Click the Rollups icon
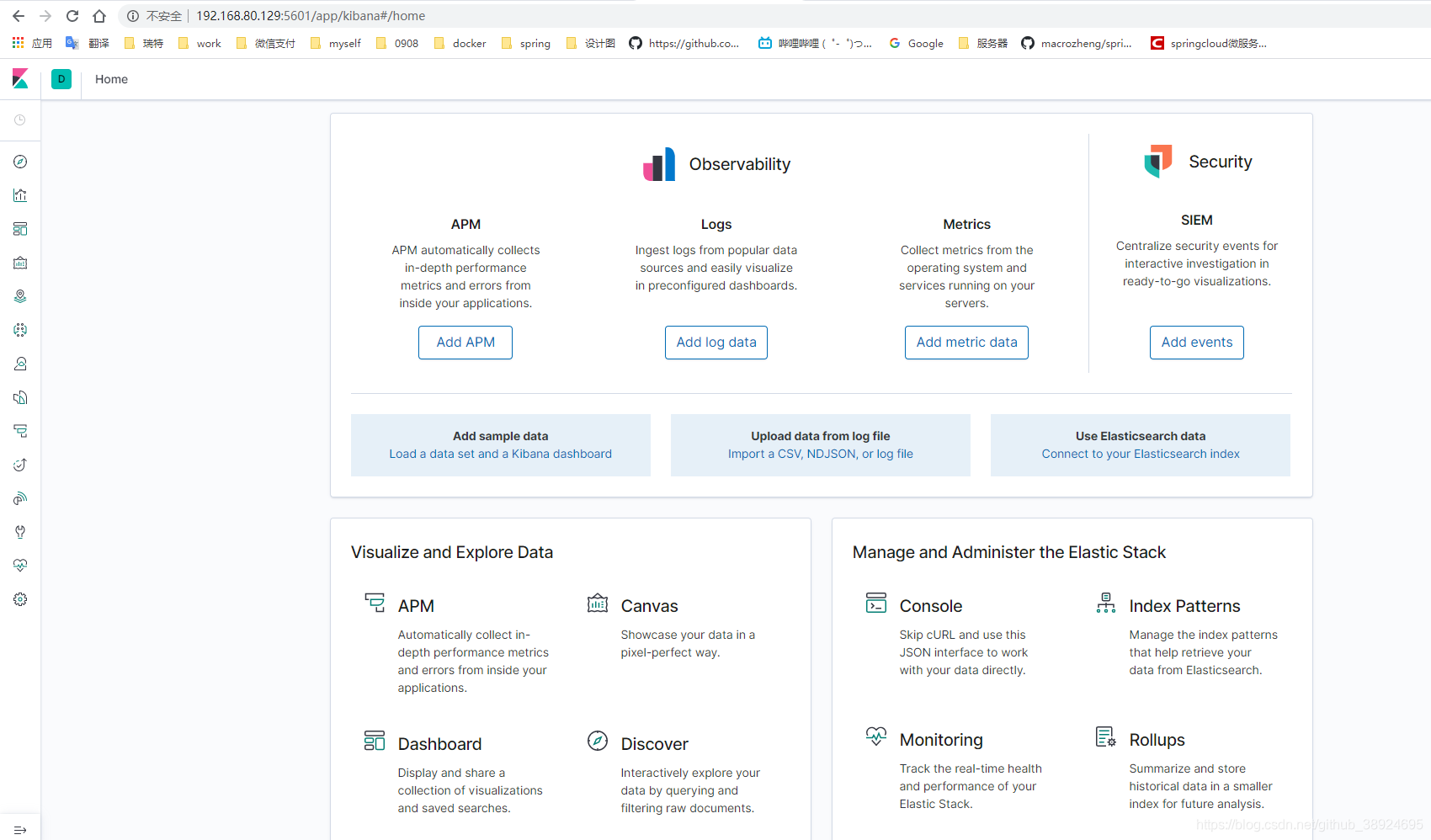The image size is (1431, 840). pyautogui.click(x=1106, y=736)
